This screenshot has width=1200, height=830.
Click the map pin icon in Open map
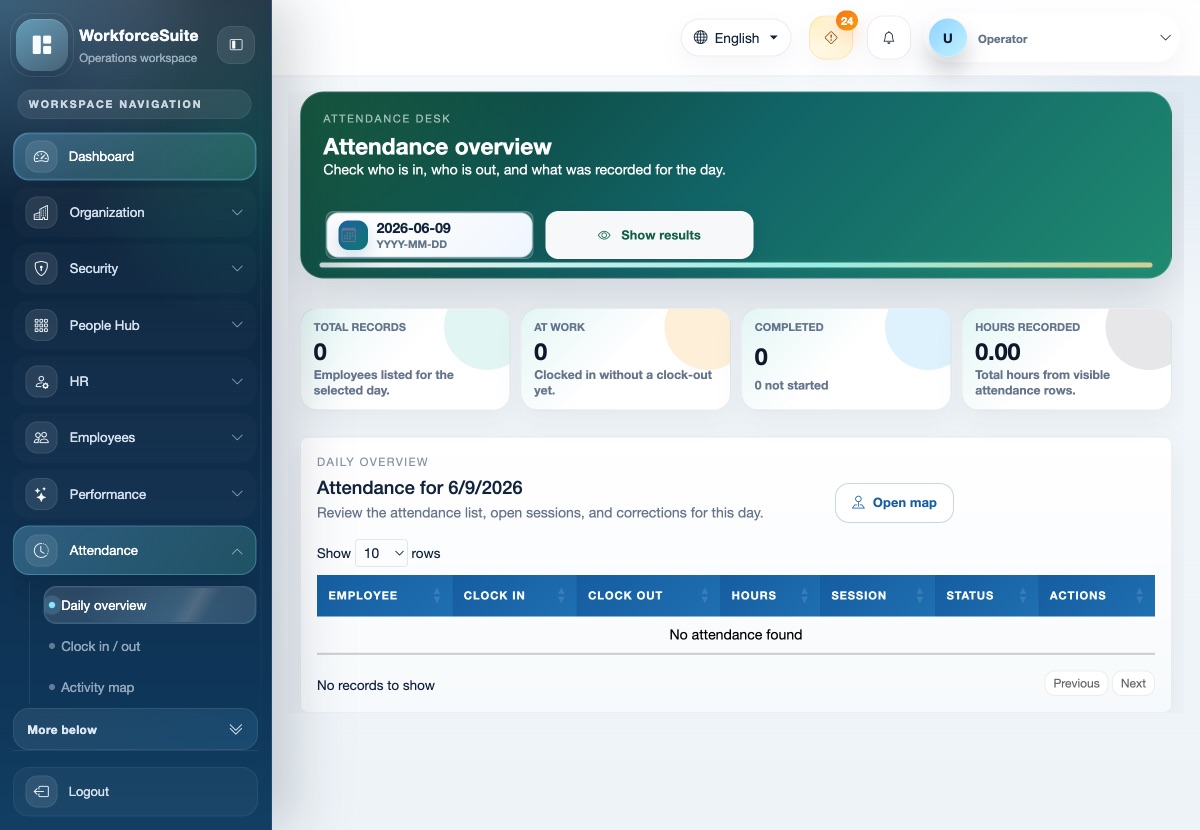(858, 503)
